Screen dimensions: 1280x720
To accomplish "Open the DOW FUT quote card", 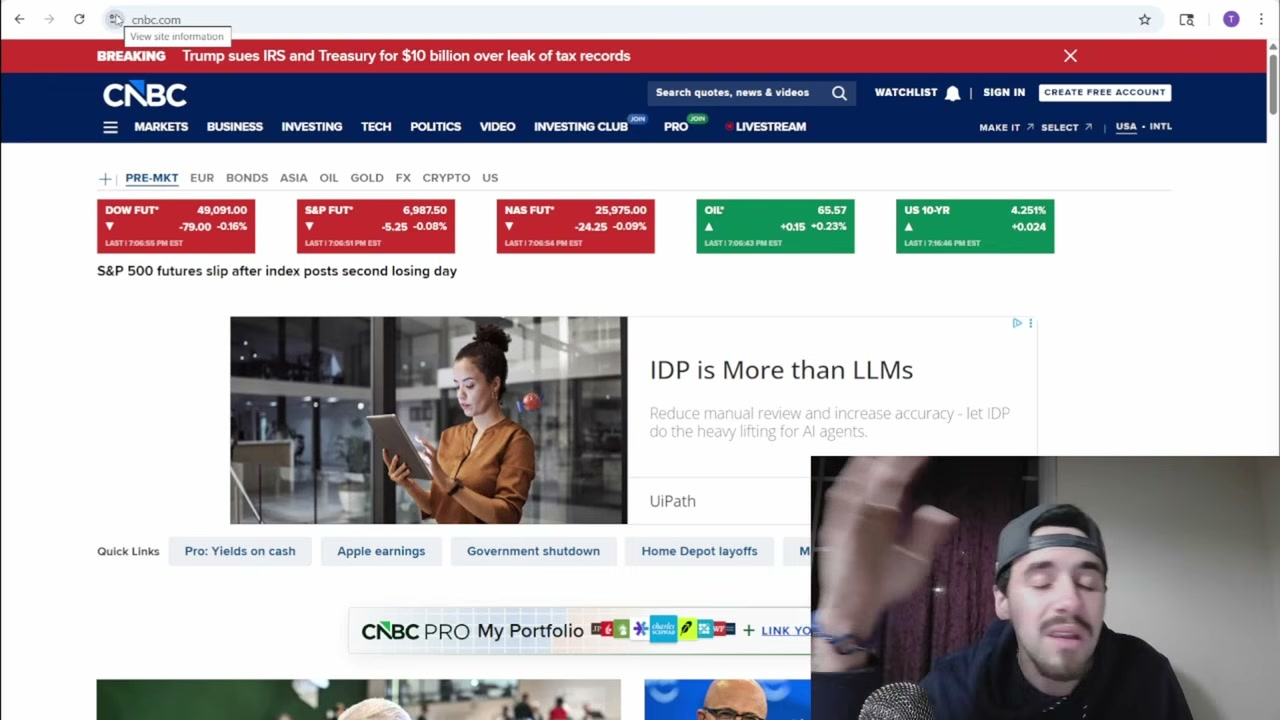I will (176, 226).
